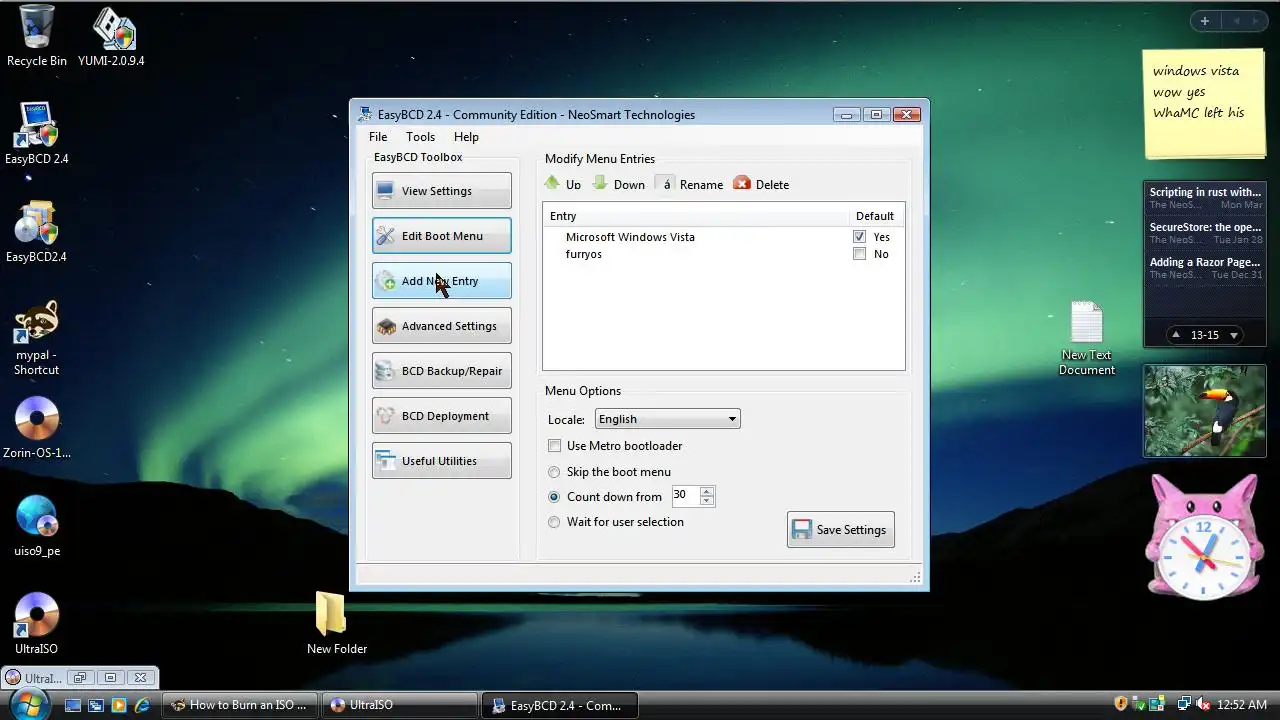
Task: Open Useful Utilities
Action: point(441,461)
